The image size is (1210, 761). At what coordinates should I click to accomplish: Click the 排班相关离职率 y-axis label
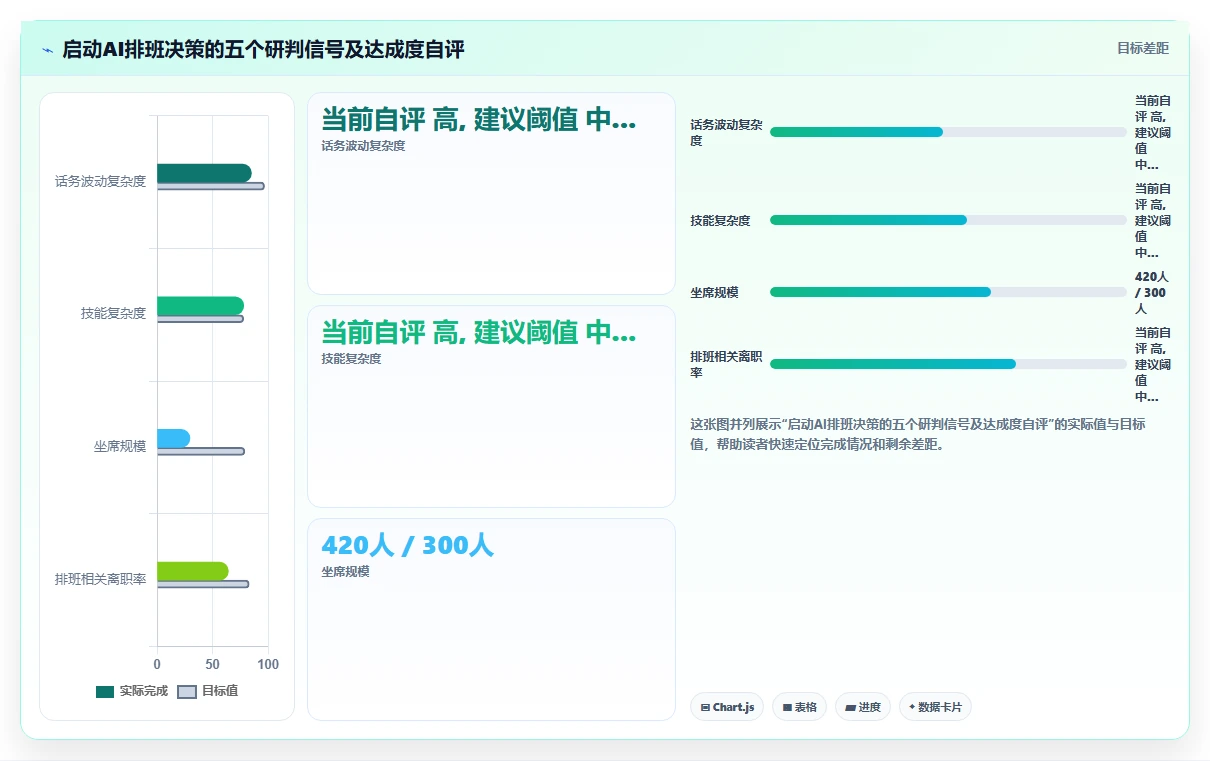coord(100,579)
